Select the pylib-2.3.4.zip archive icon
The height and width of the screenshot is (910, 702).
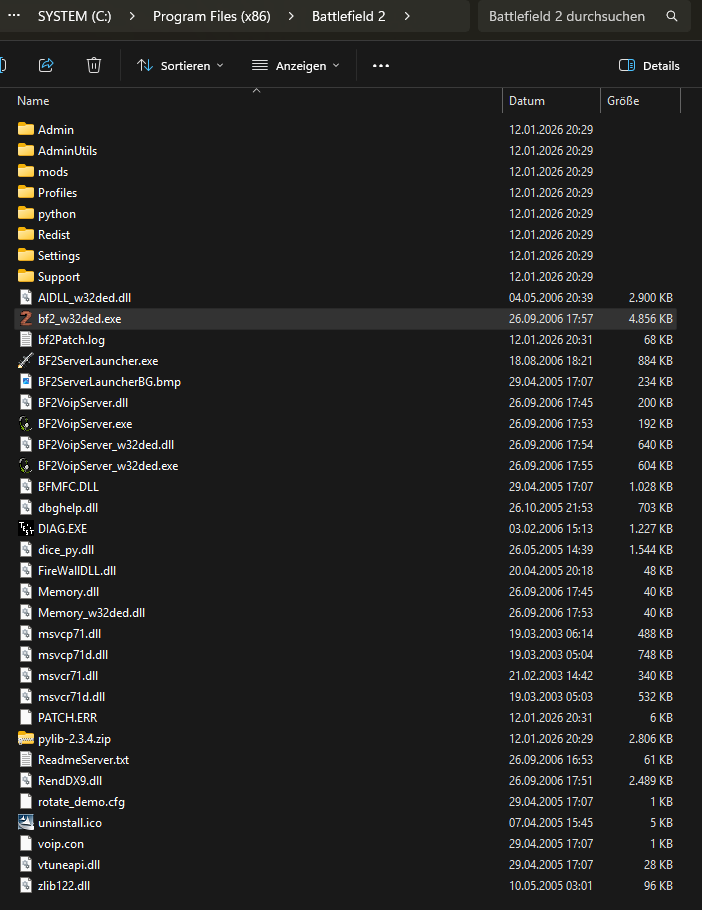pos(26,739)
